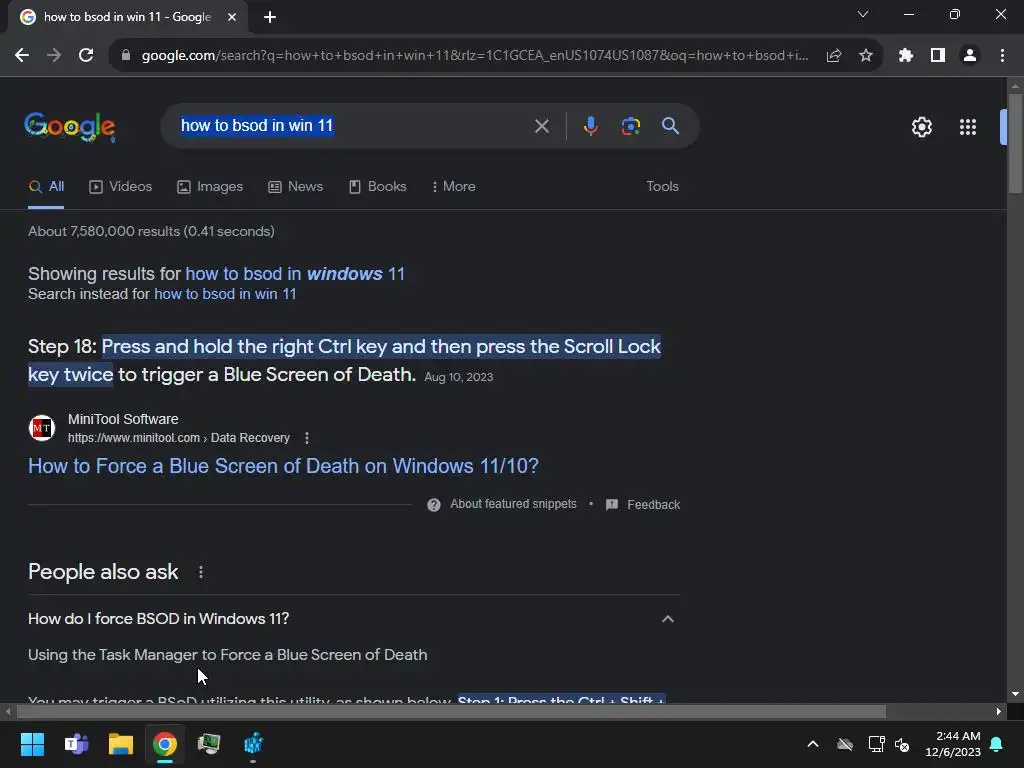
Task: Open the Windows Start menu
Action: tap(32, 744)
